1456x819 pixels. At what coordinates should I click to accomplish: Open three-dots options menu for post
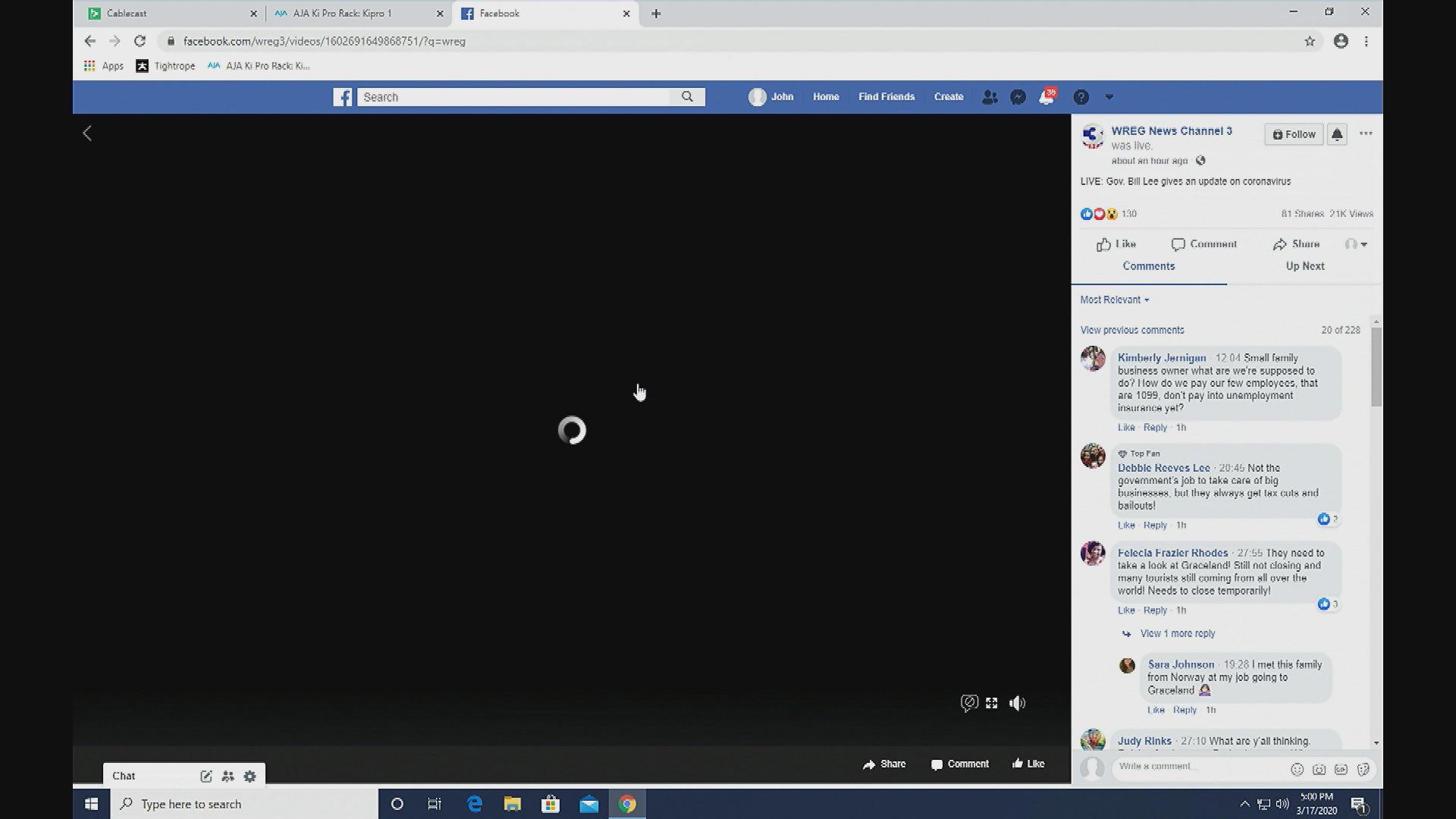[x=1366, y=133]
